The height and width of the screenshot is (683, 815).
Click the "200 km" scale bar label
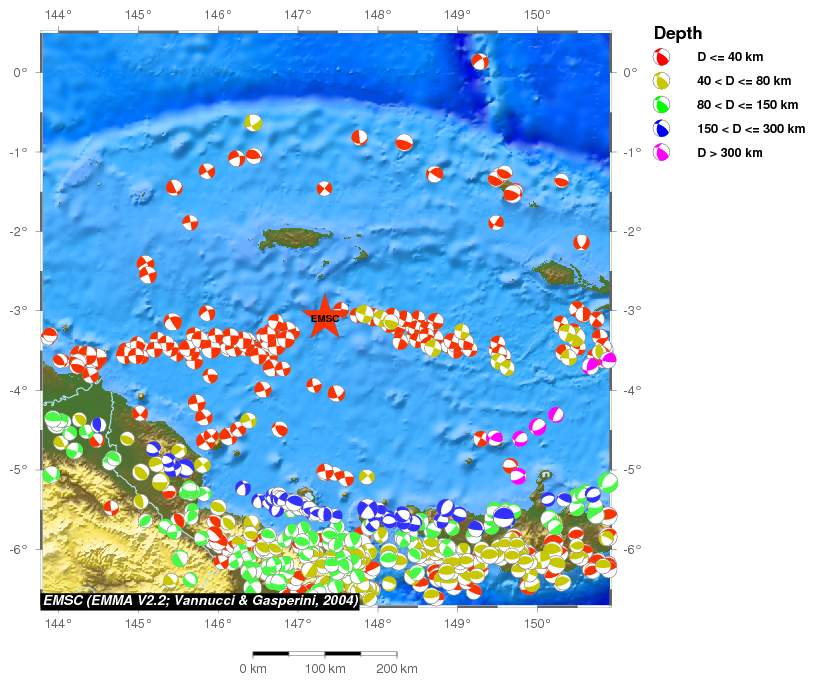(x=397, y=668)
